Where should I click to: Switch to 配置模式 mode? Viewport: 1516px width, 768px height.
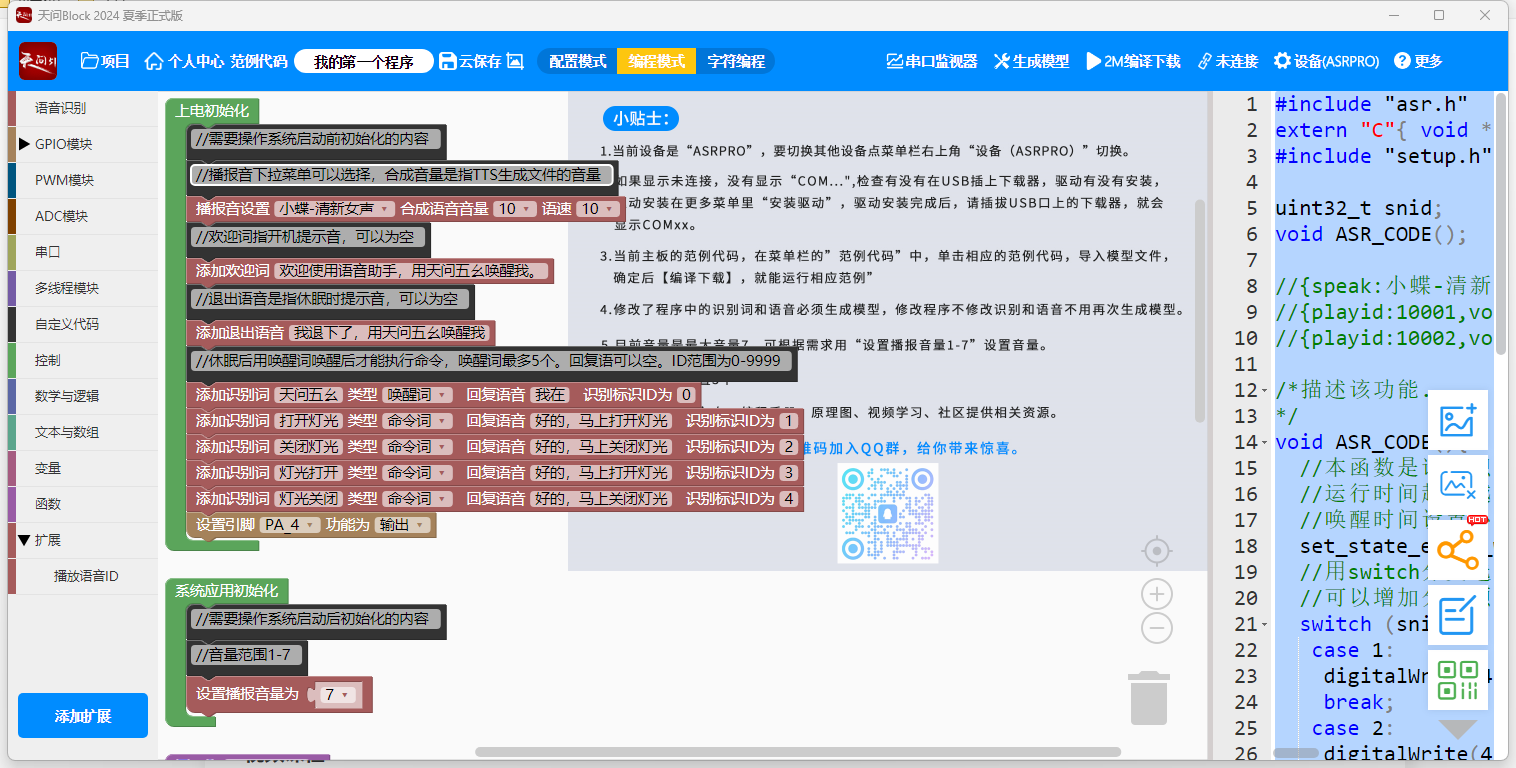tap(578, 61)
